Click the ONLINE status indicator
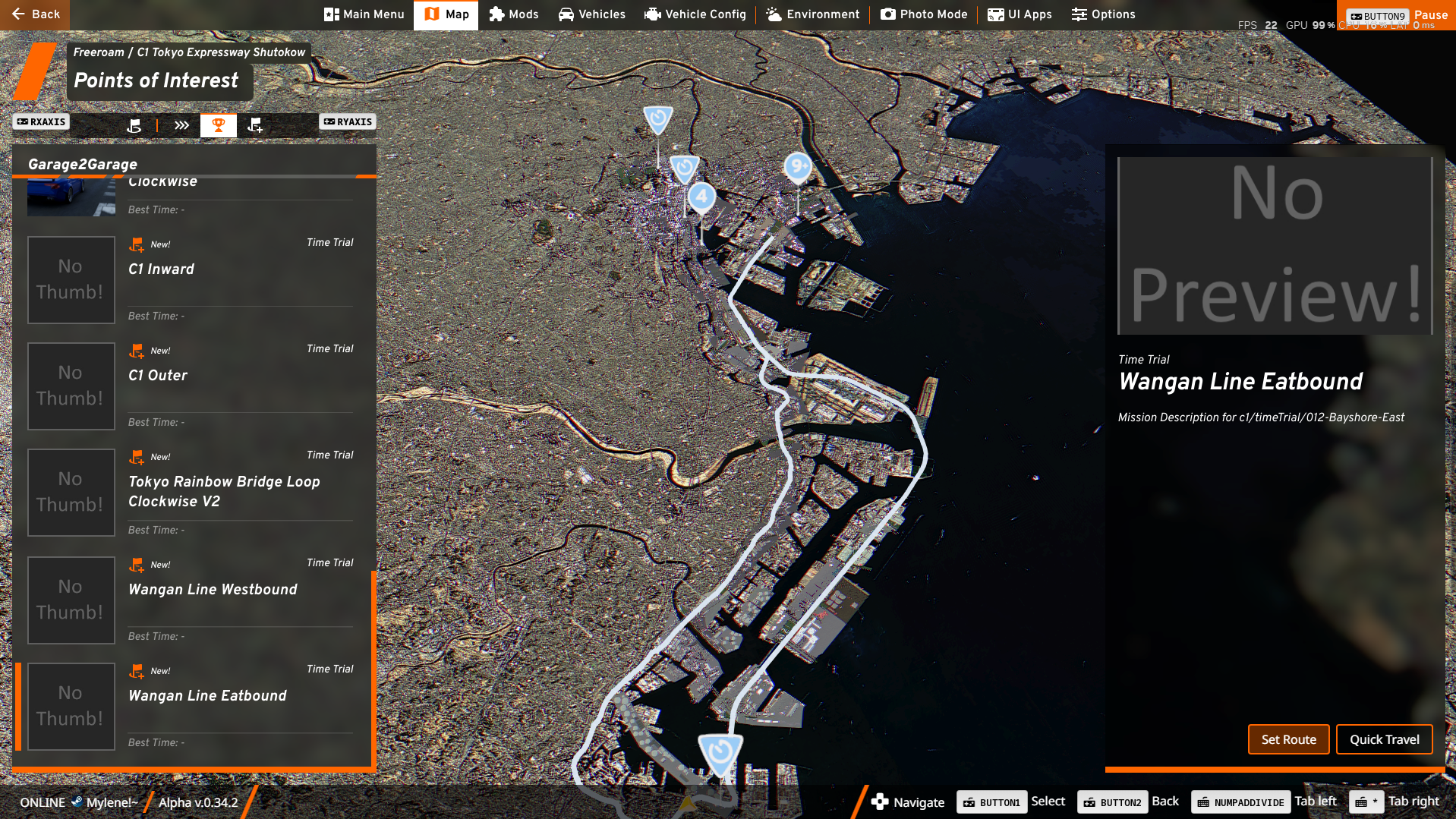This screenshot has height=819, width=1456. (x=43, y=802)
